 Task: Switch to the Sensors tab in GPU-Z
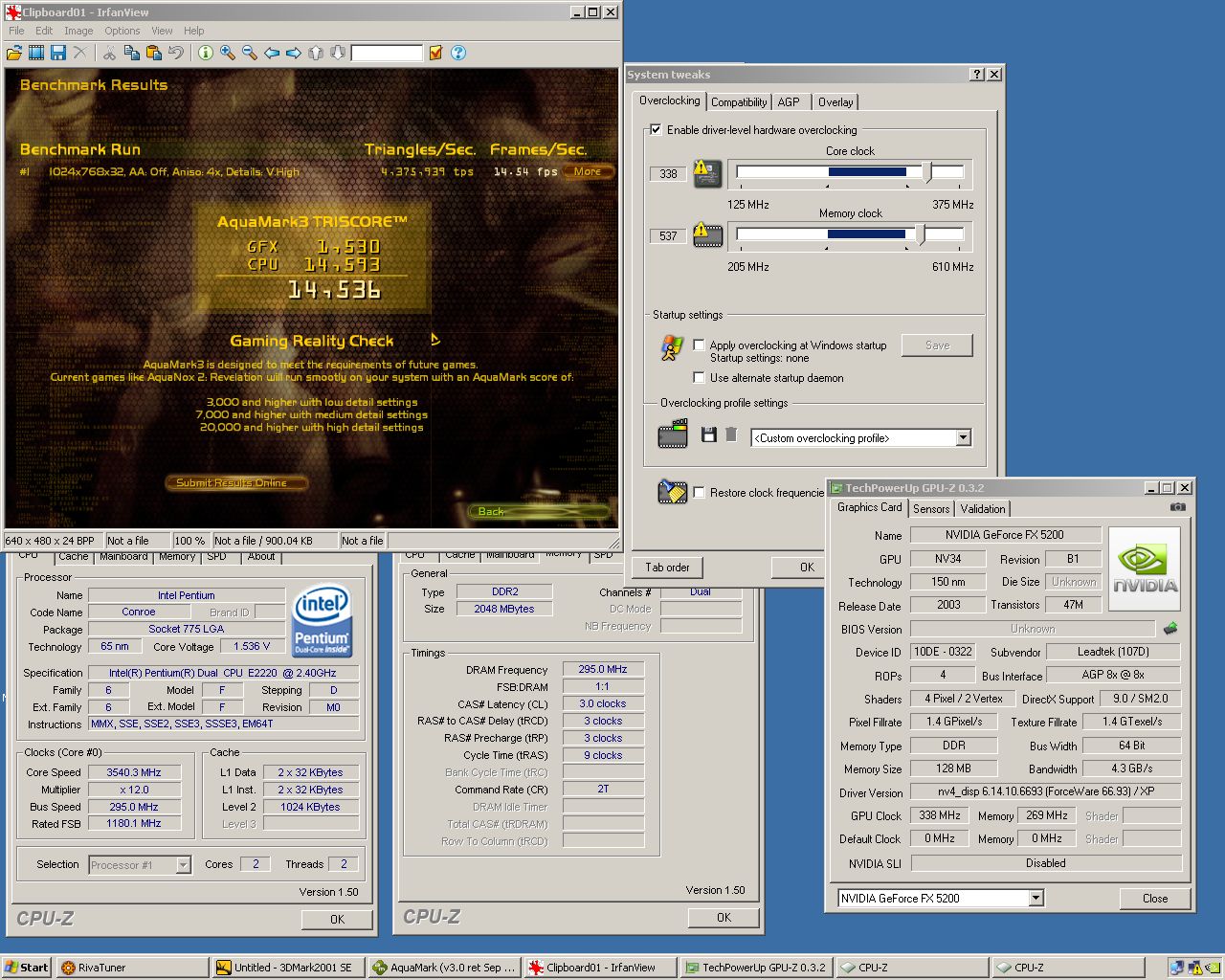pyautogui.click(x=931, y=509)
